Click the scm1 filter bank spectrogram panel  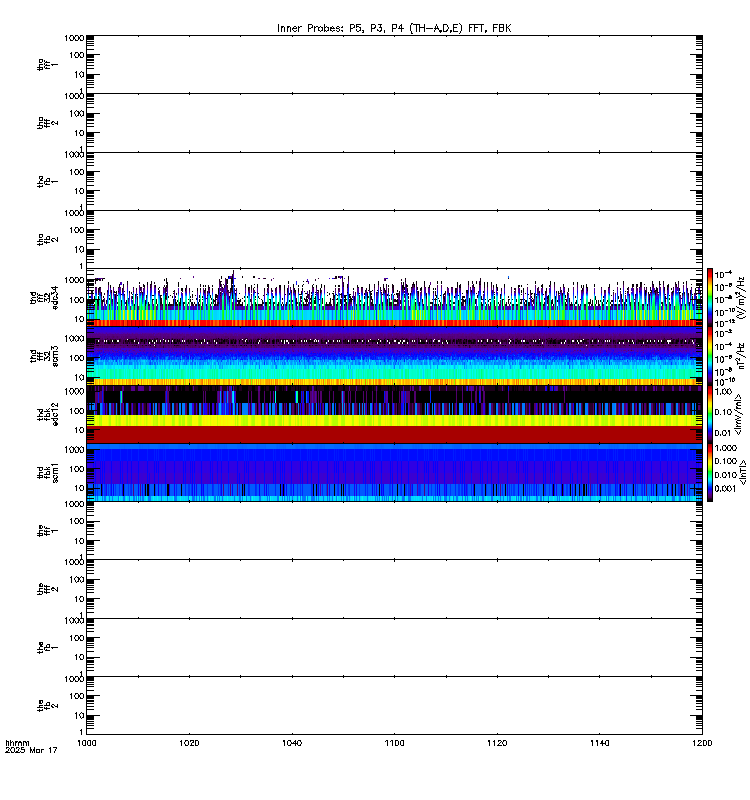pos(394,472)
